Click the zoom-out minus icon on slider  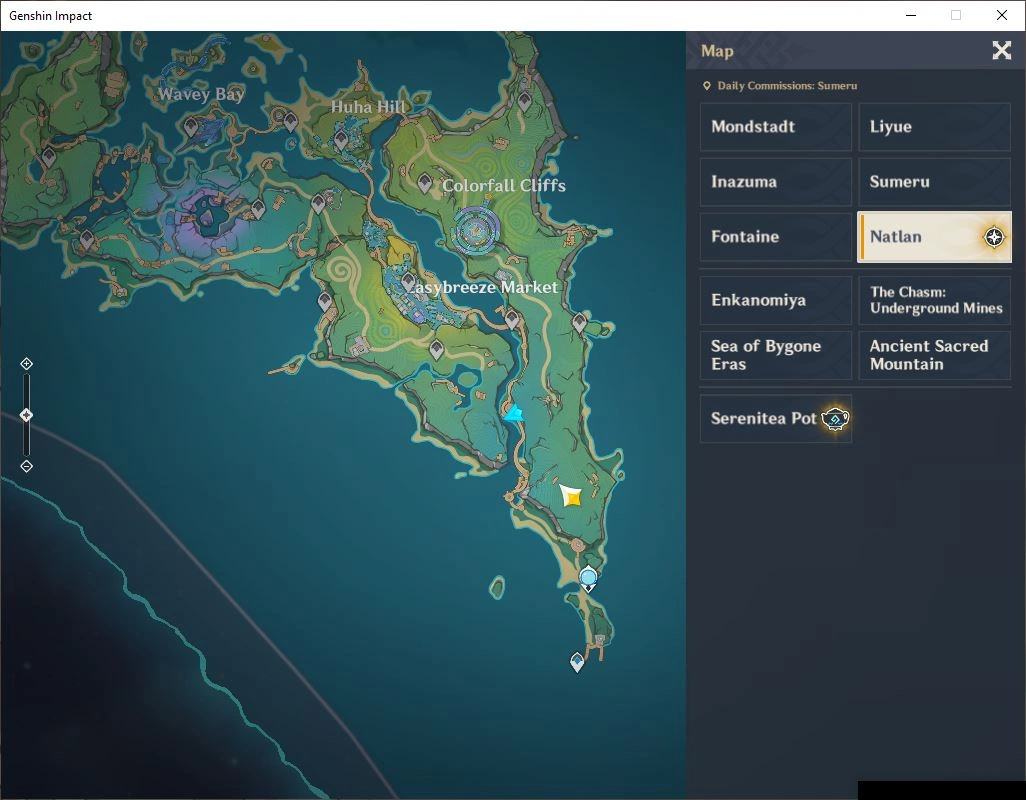pyautogui.click(x=26, y=466)
